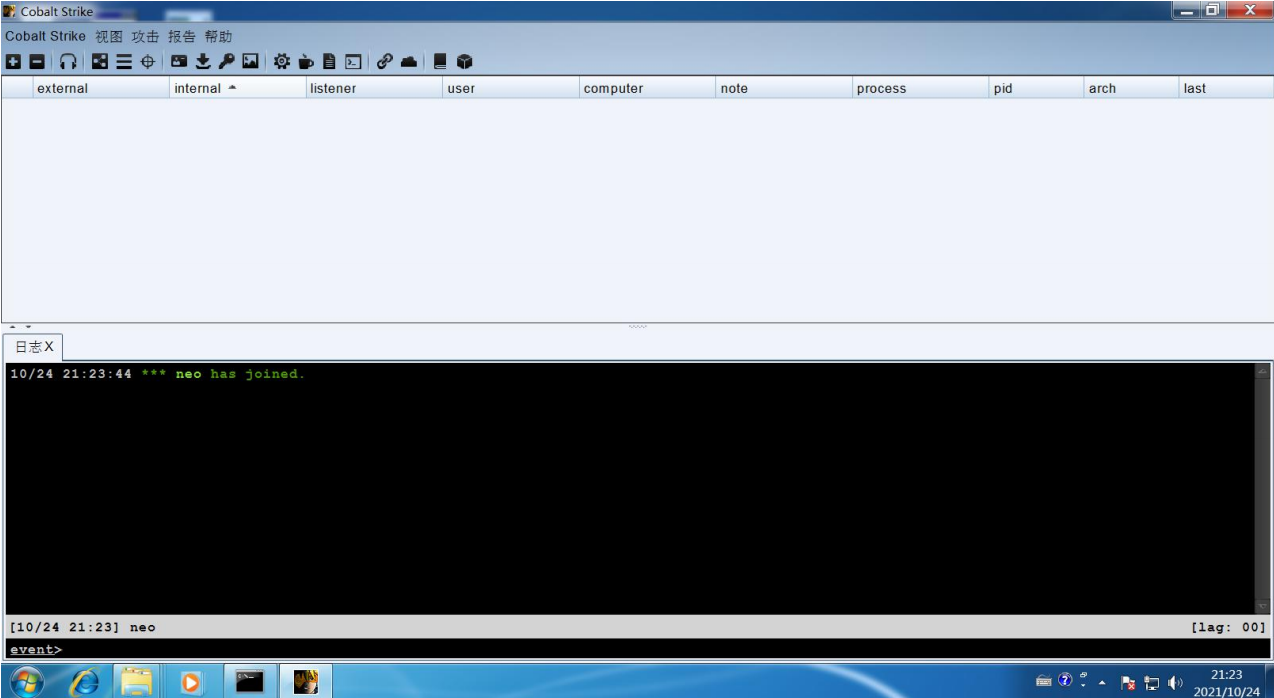The height and width of the screenshot is (698, 1274).
Task: Open the 帮助 menu
Action: click(218, 36)
